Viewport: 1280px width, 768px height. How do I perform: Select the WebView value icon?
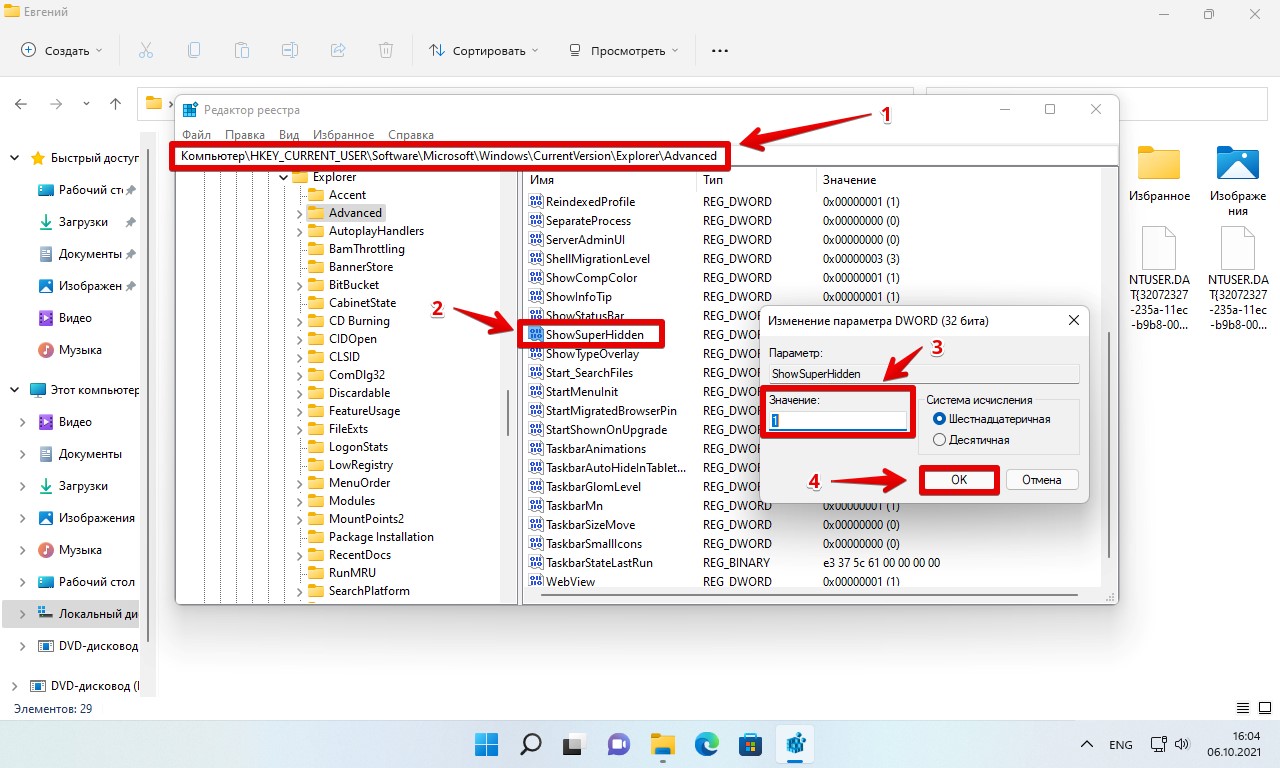[535, 581]
